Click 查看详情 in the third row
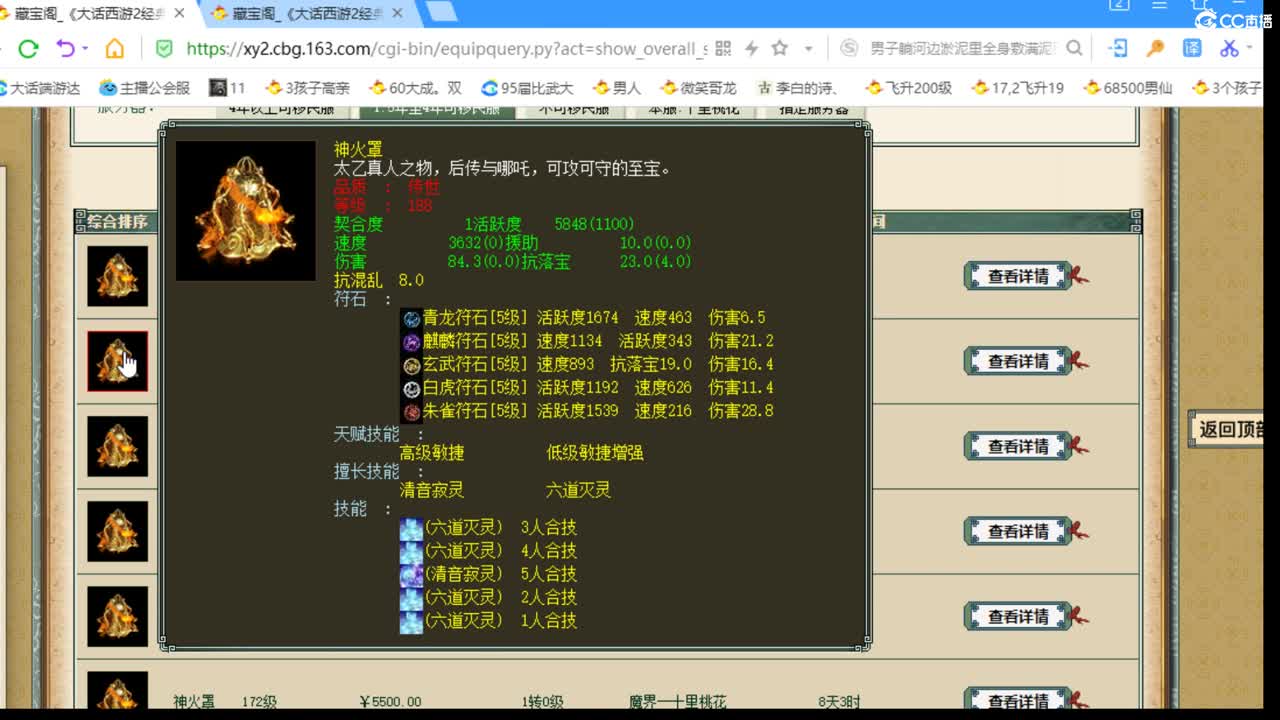1280x720 pixels. (x=1018, y=446)
